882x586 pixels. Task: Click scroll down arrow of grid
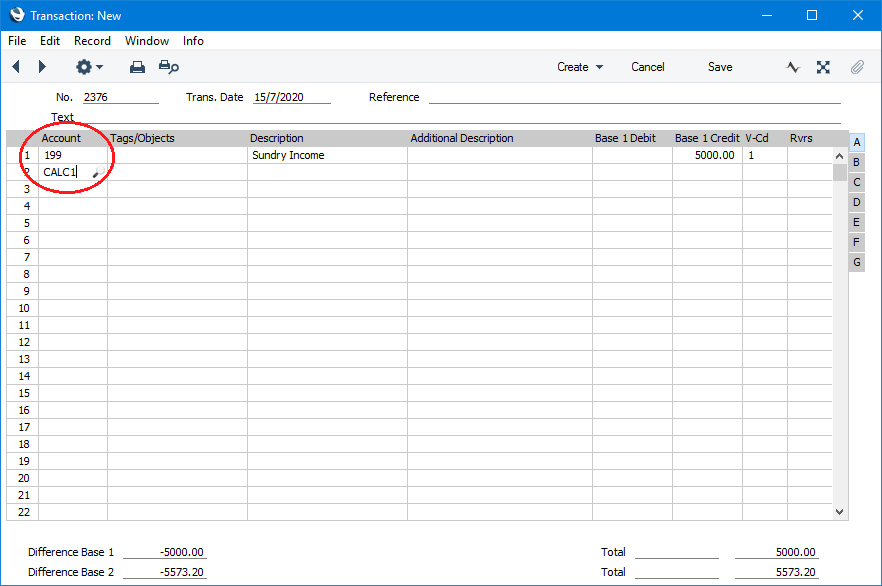pos(839,512)
